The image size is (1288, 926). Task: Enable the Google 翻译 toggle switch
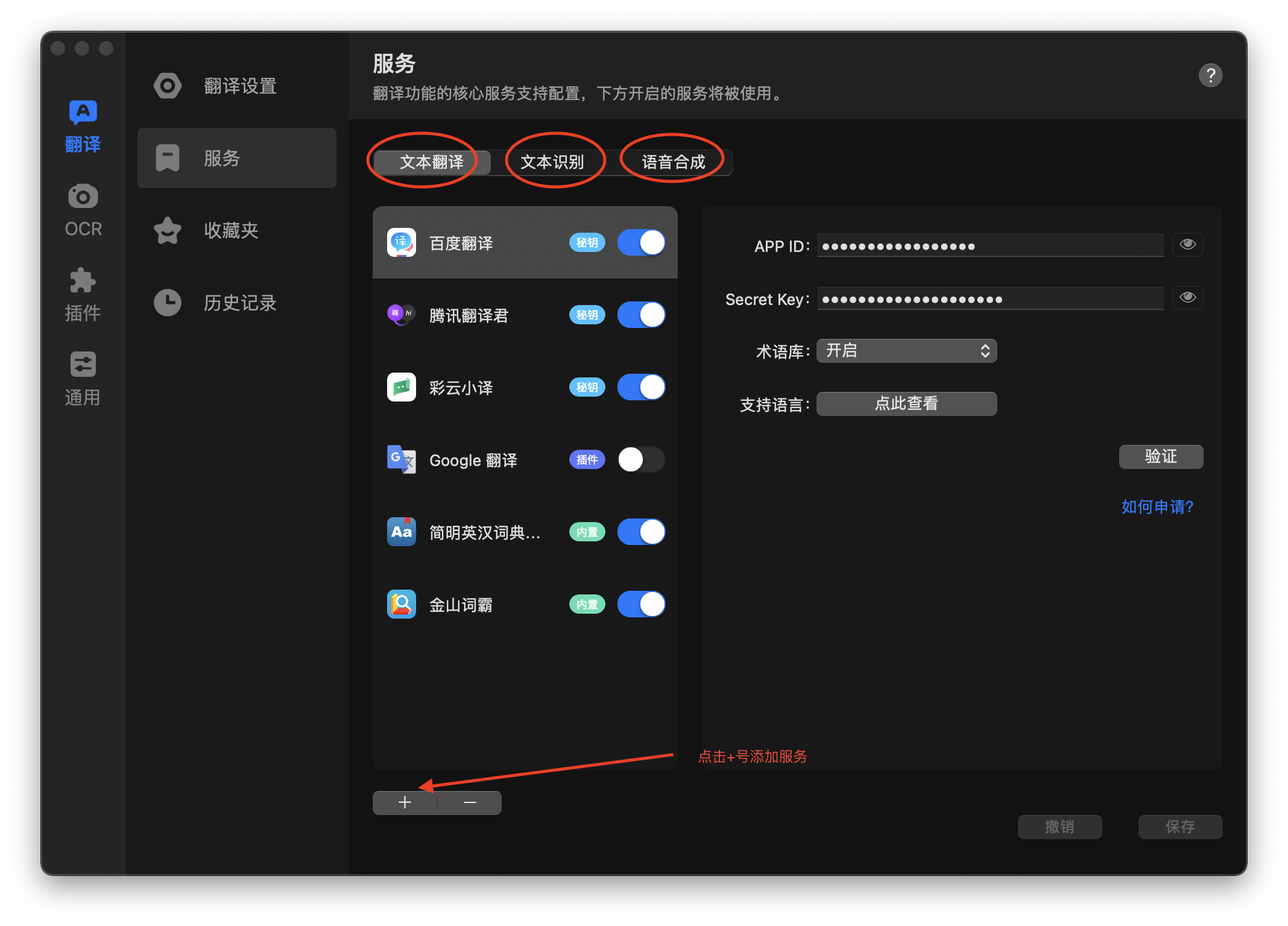click(641, 460)
